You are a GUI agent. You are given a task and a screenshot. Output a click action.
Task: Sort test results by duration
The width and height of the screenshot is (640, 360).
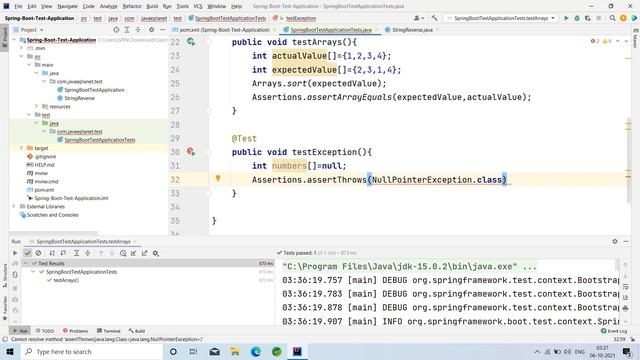pos(63,253)
